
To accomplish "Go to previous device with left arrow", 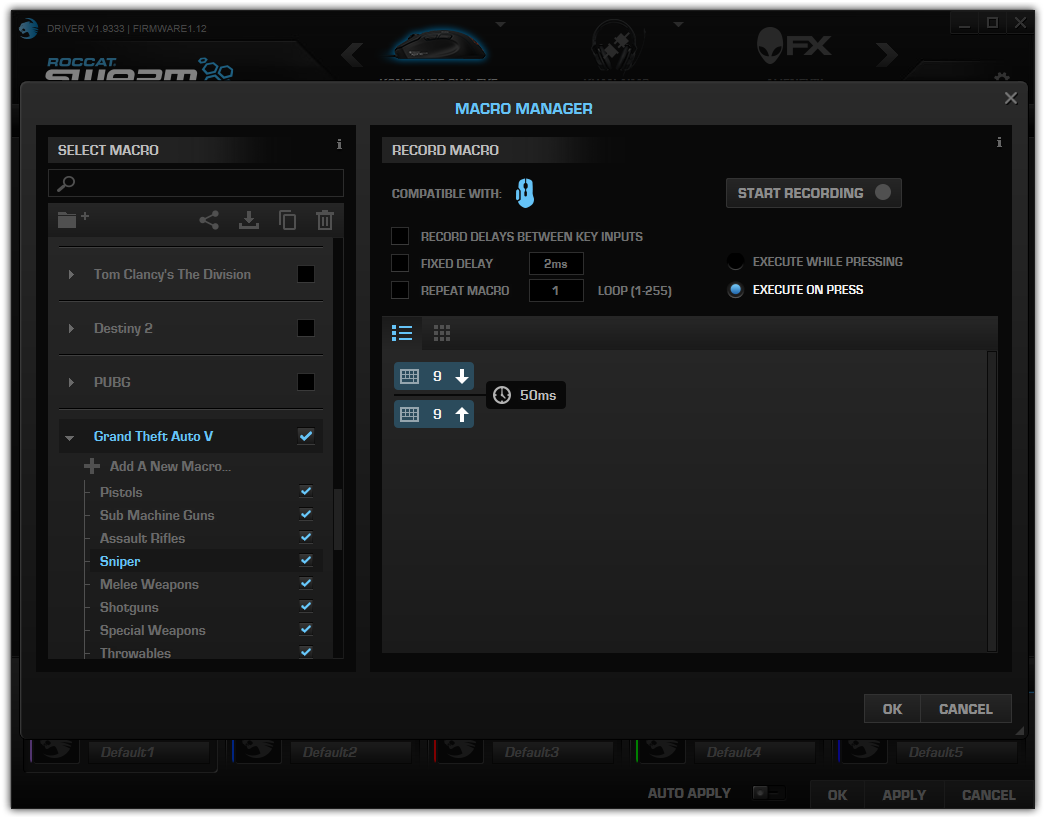I will (353, 54).
